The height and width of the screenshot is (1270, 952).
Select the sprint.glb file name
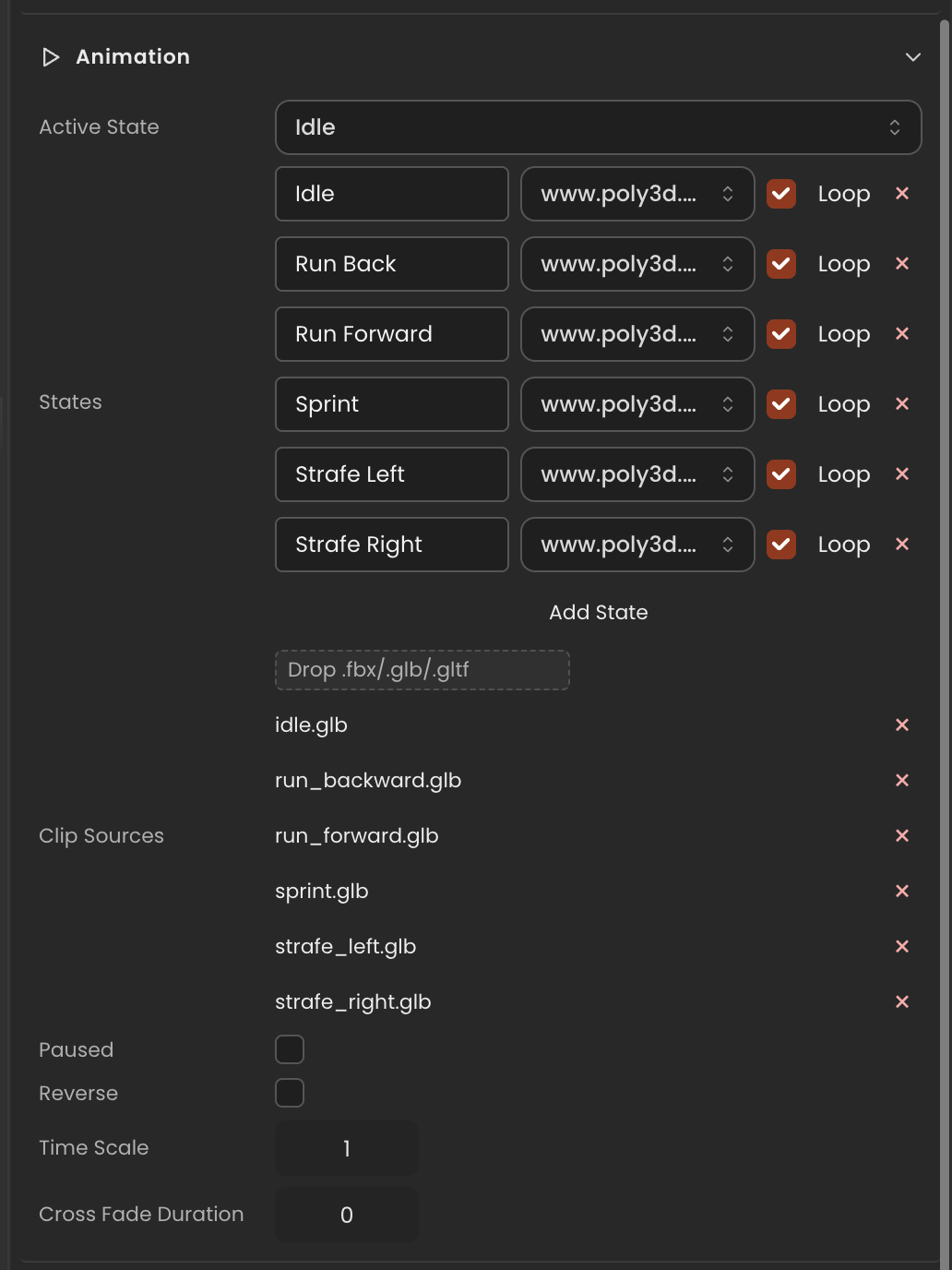coord(322,892)
